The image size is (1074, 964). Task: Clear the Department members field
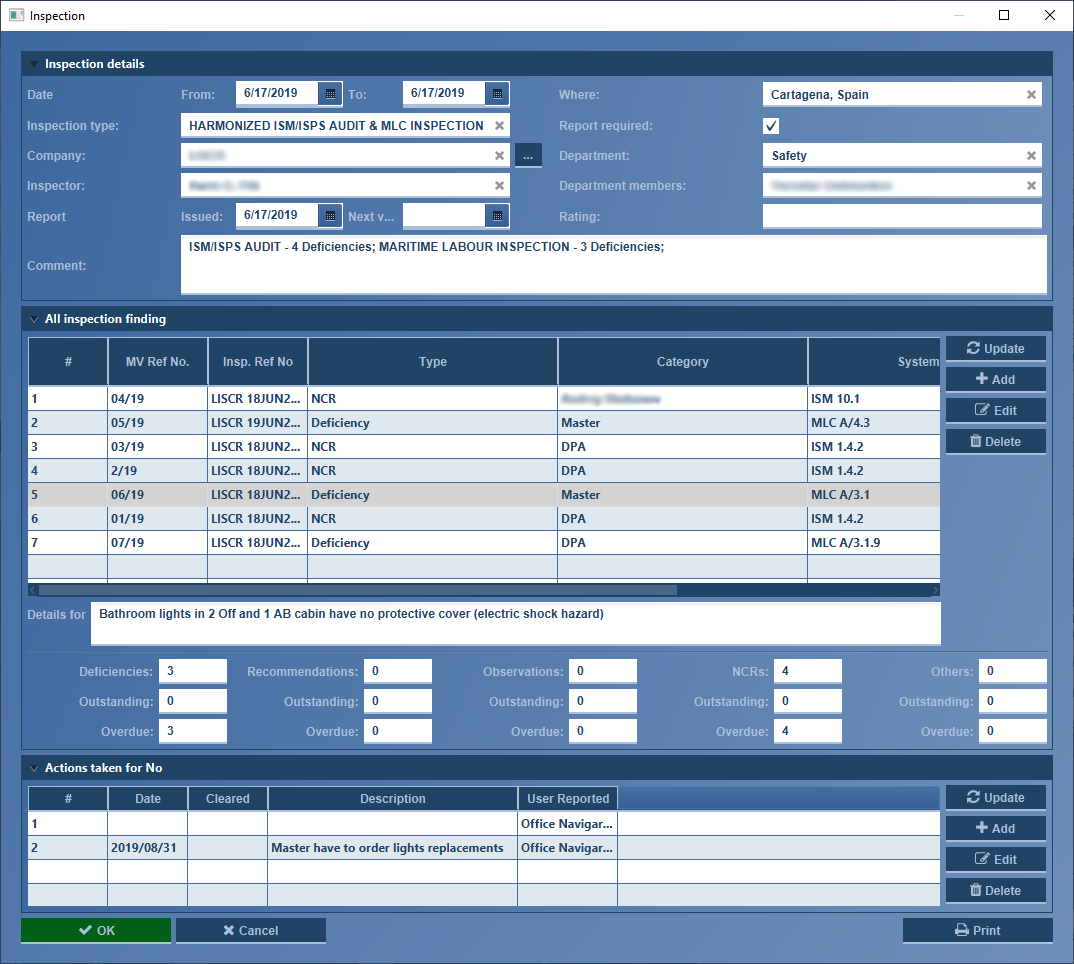(1031, 185)
